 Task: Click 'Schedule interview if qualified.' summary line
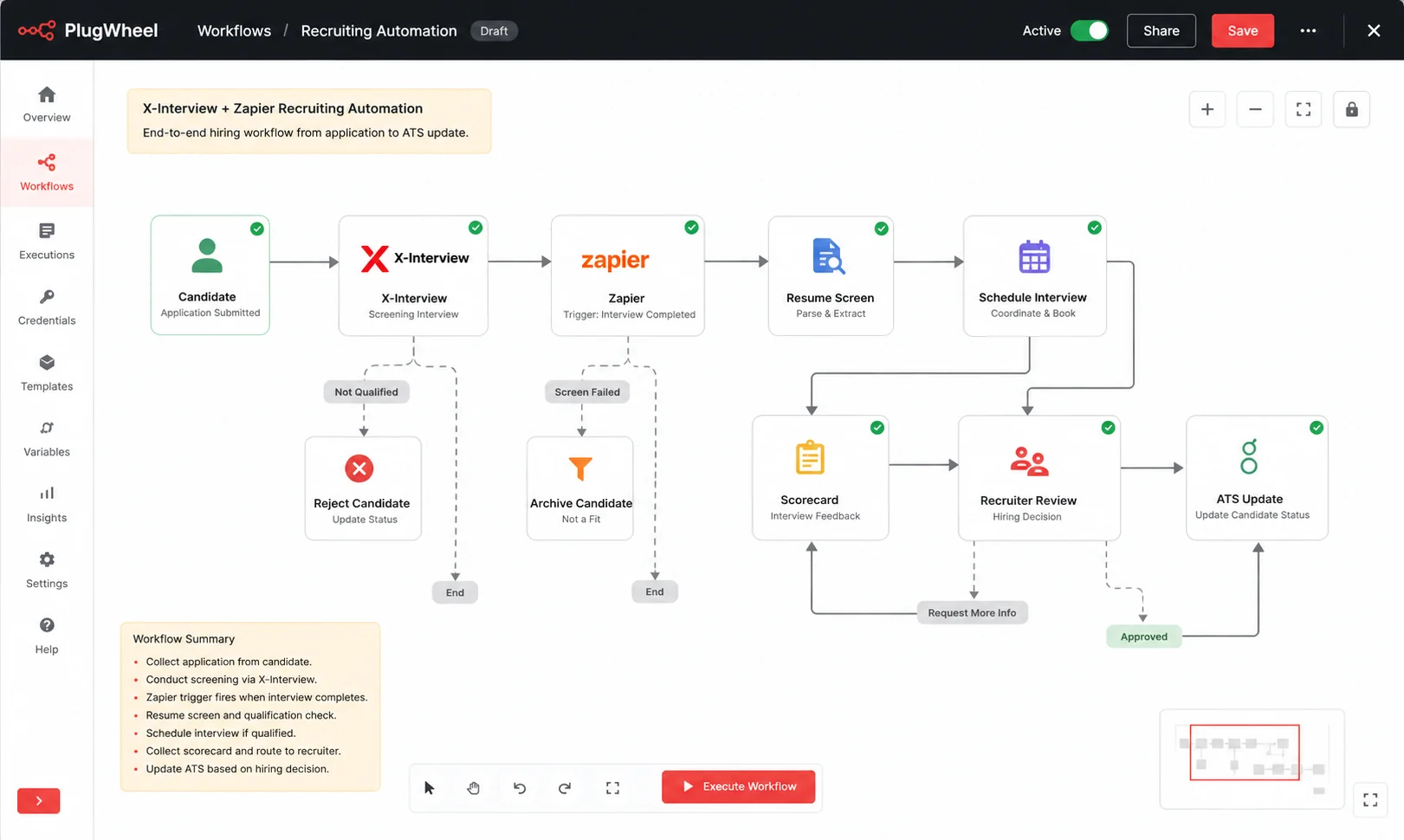click(x=221, y=733)
